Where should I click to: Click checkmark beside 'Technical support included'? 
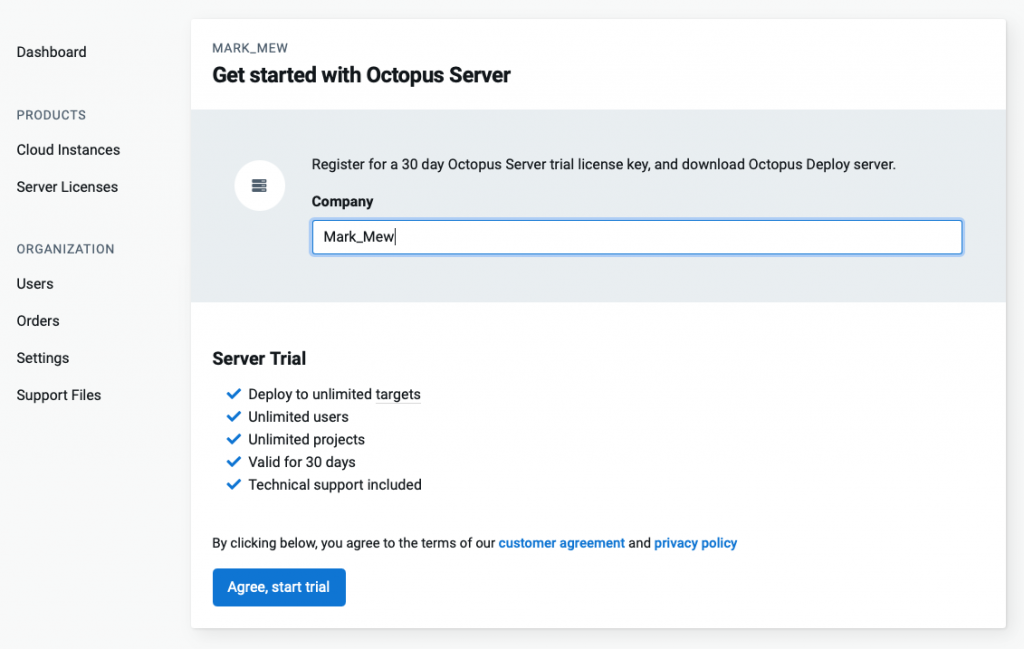point(234,484)
